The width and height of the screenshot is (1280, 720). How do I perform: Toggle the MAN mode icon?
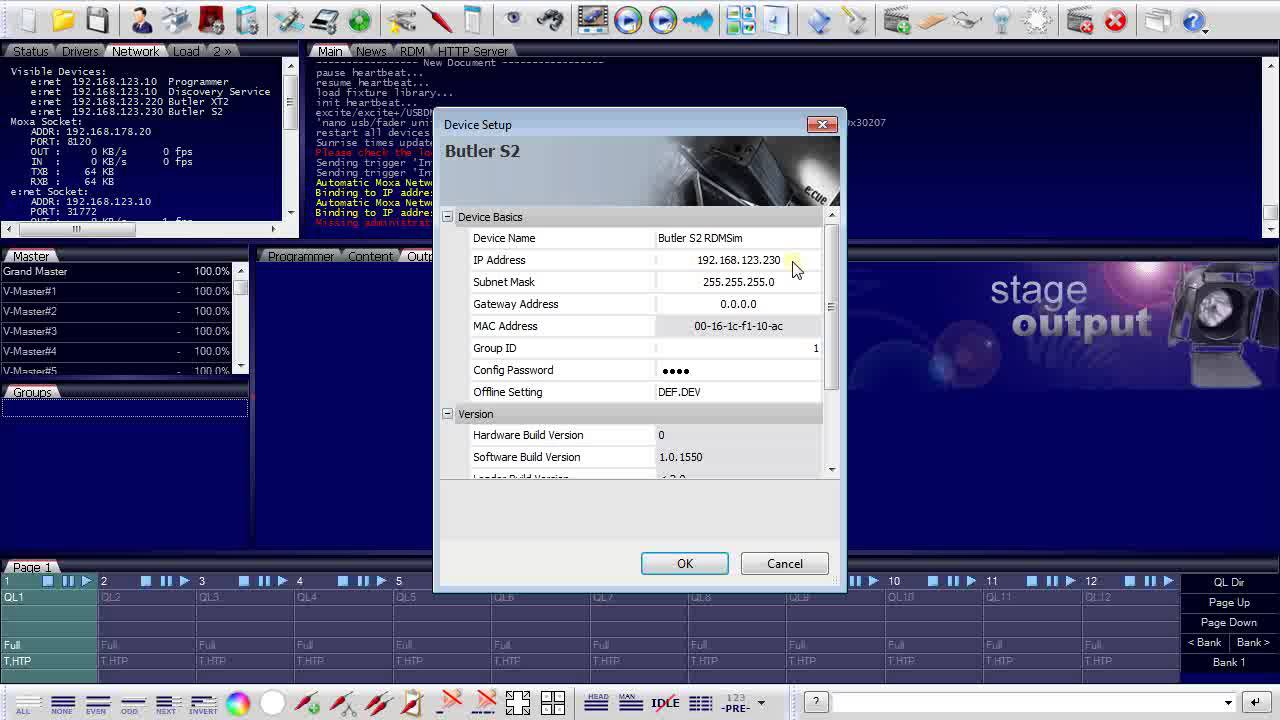tap(630, 703)
